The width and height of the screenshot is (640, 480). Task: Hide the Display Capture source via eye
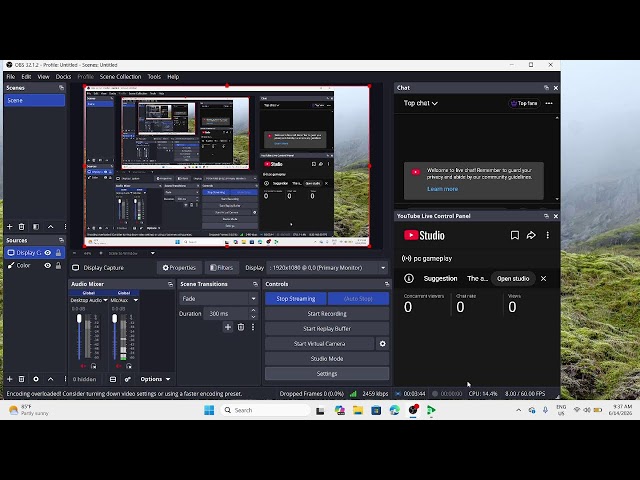click(x=48, y=253)
